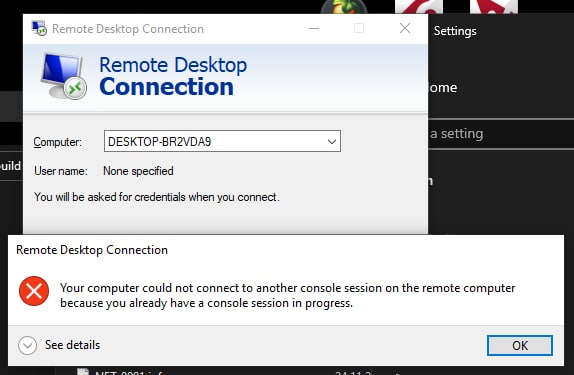This screenshot has width=574, height=375.
Task: Click the monitor logo in the RDC banner
Action: point(63,76)
